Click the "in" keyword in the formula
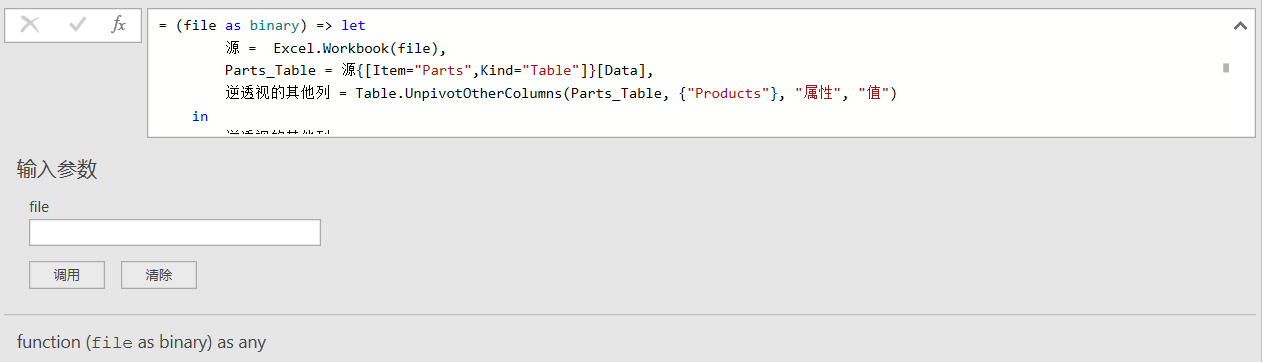 (x=200, y=117)
